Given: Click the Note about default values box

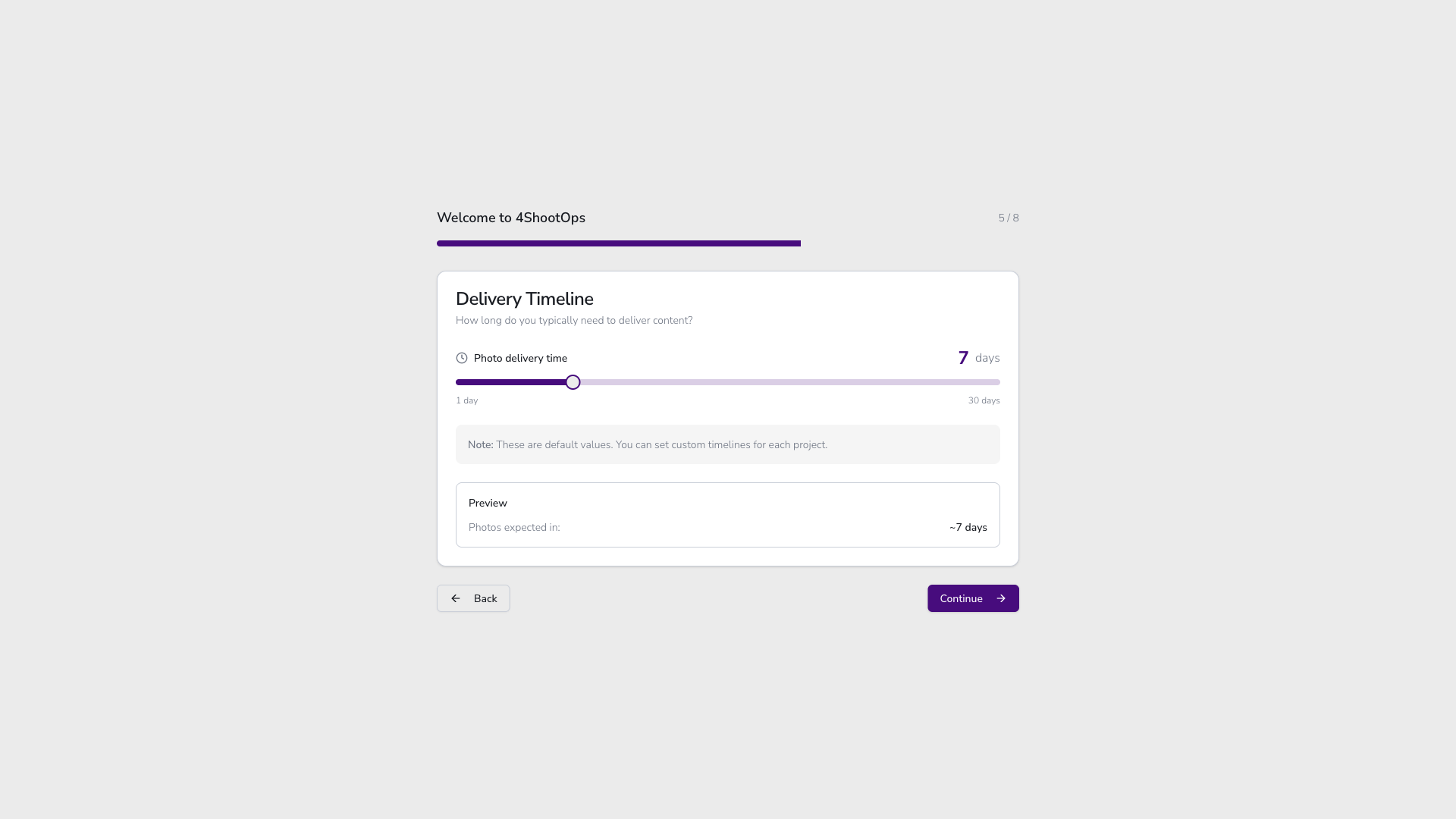Looking at the screenshot, I should [727, 444].
